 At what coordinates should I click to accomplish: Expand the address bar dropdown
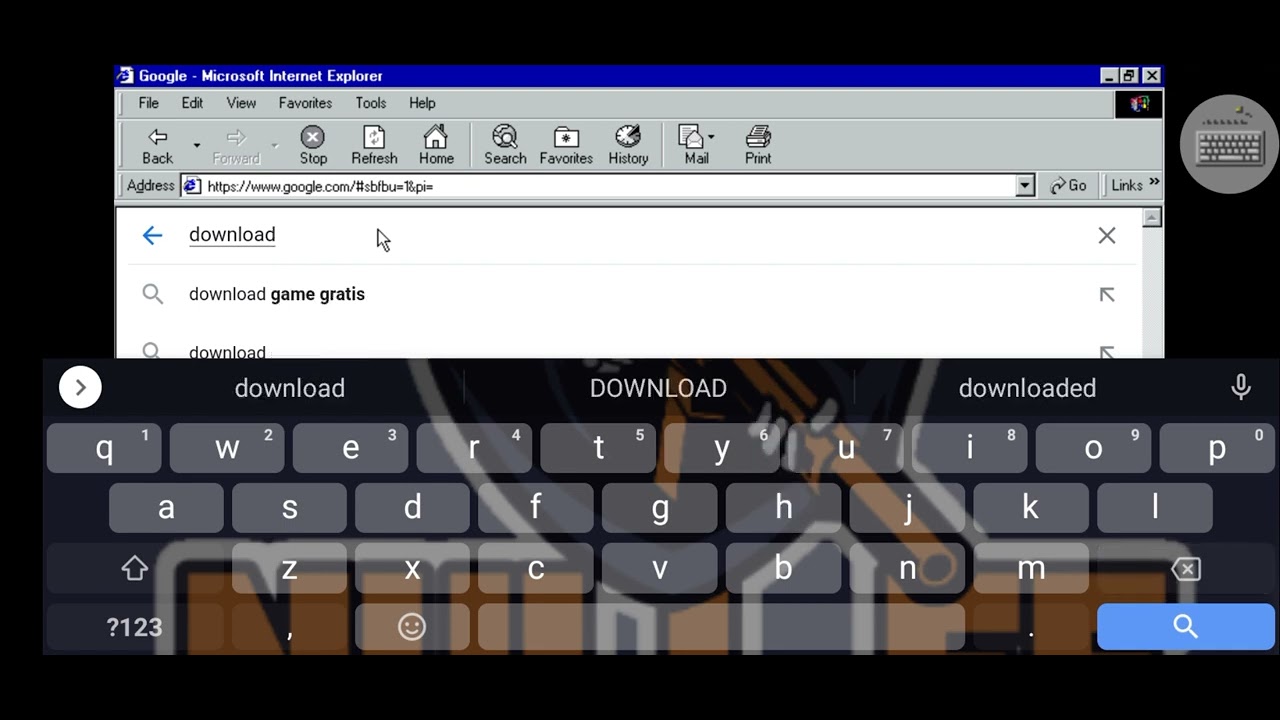pos(1024,186)
